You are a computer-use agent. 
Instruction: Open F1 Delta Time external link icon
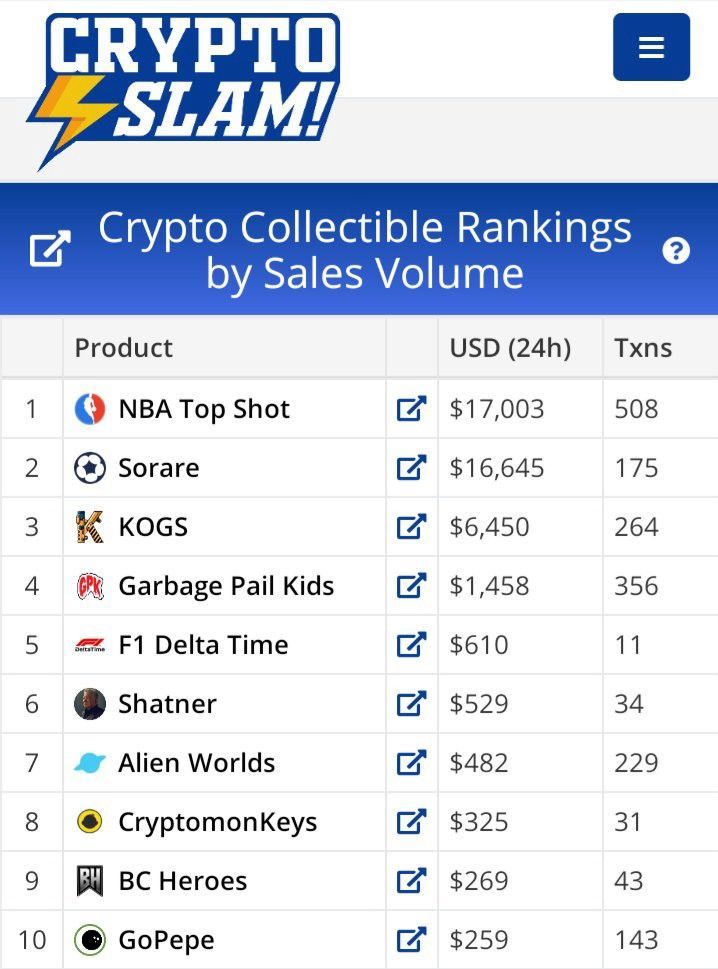click(x=412, y=645)
